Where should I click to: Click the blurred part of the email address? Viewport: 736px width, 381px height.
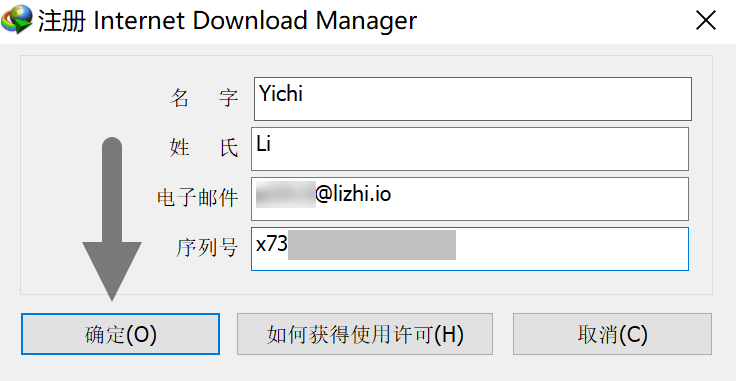(x=285, y=194)
